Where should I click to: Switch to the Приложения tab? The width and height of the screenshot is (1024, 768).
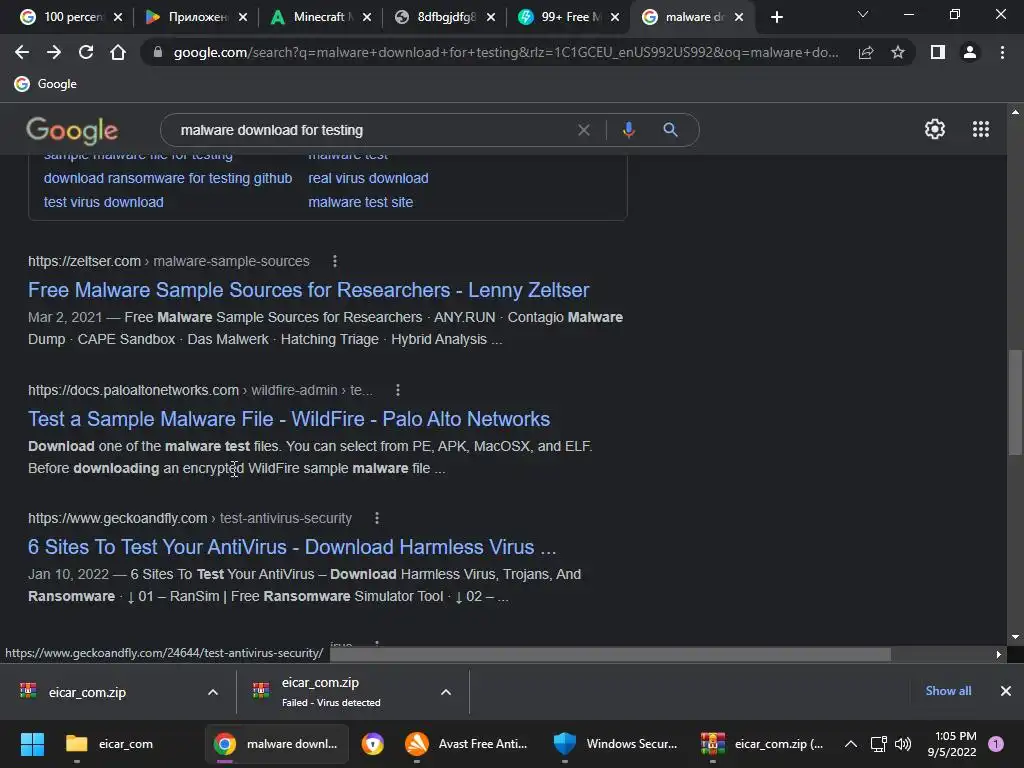(189, 17)
